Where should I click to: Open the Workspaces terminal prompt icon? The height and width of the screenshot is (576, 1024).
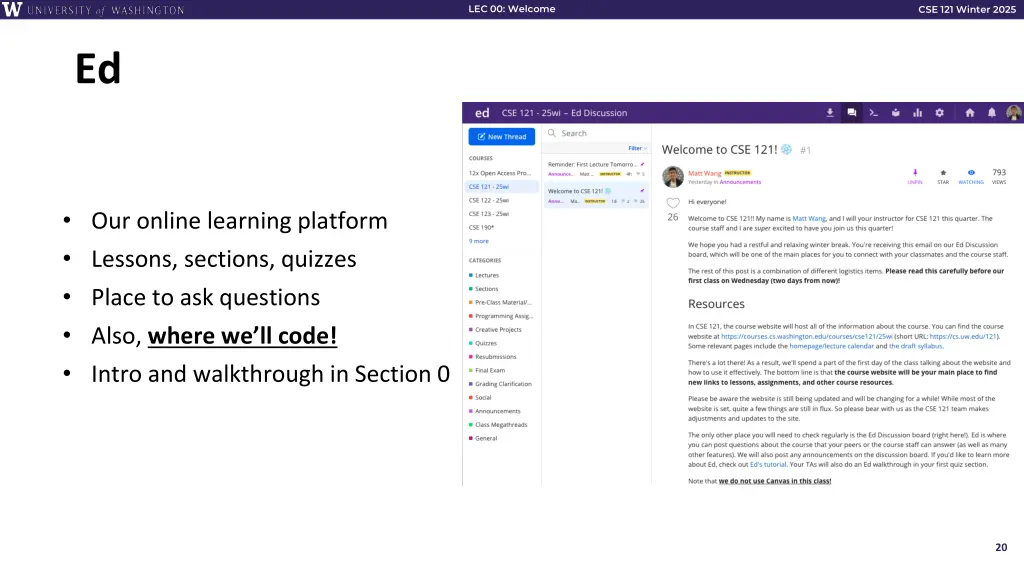click(873, 113)
